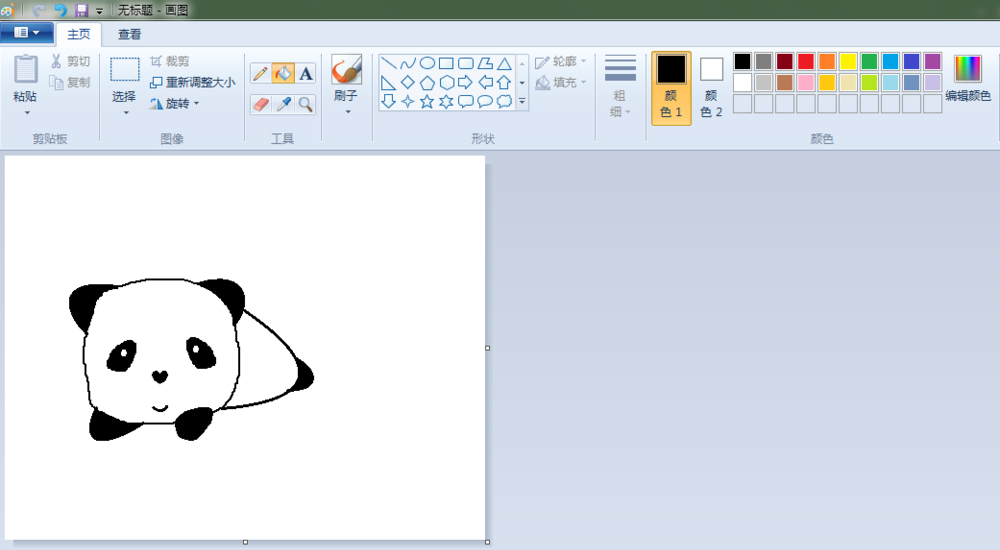1000x550 pixels.
Task: Choose the Left arrow shape
Action: (x=485, y=82)
